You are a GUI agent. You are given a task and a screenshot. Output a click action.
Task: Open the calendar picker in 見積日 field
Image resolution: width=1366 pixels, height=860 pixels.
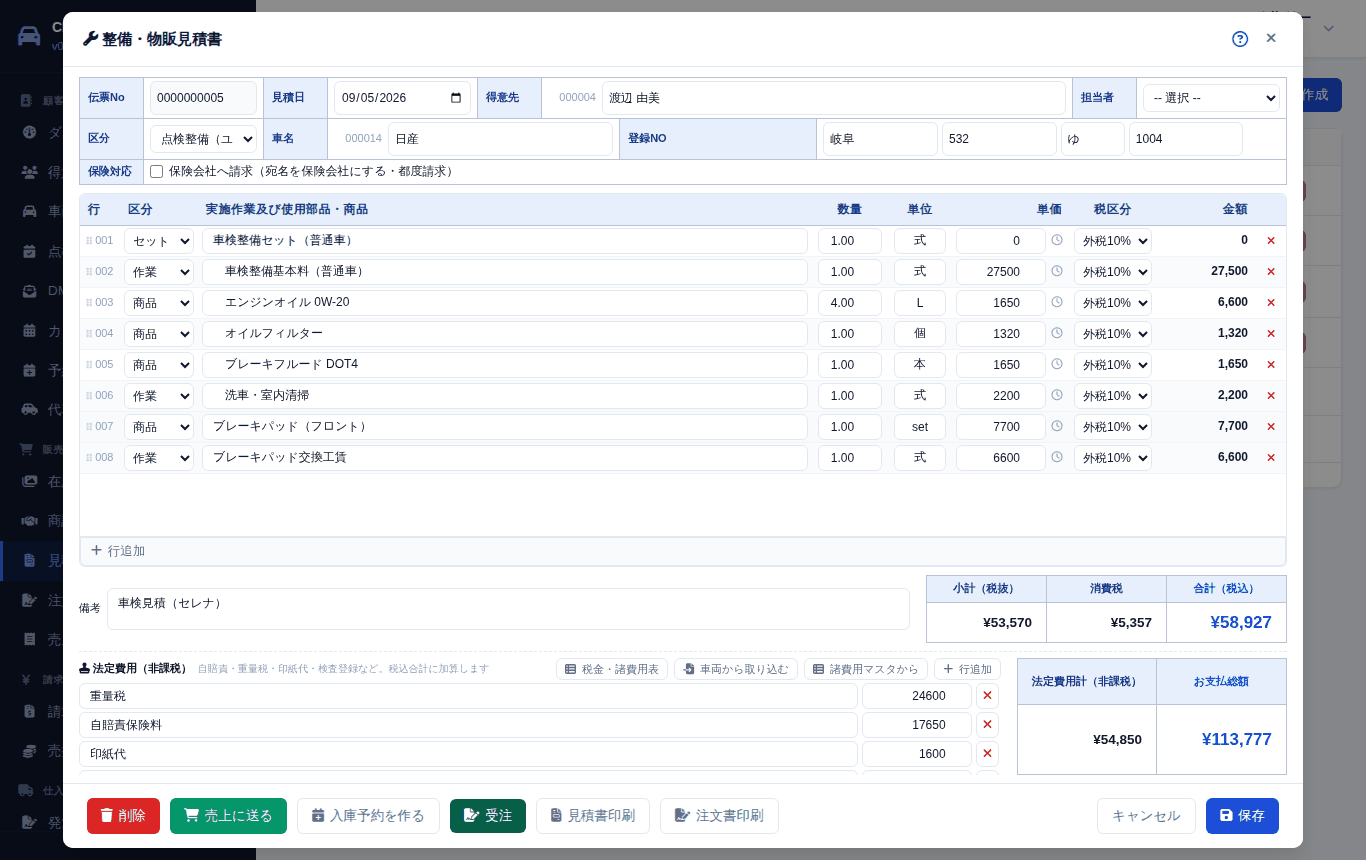coord(456,98)
